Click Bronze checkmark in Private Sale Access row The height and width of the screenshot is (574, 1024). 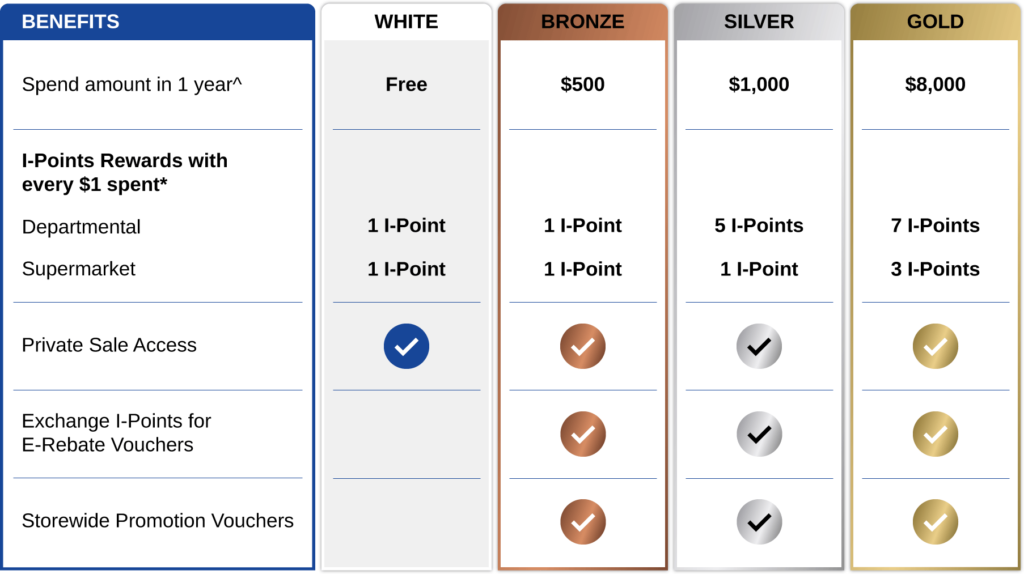point(583,346)
